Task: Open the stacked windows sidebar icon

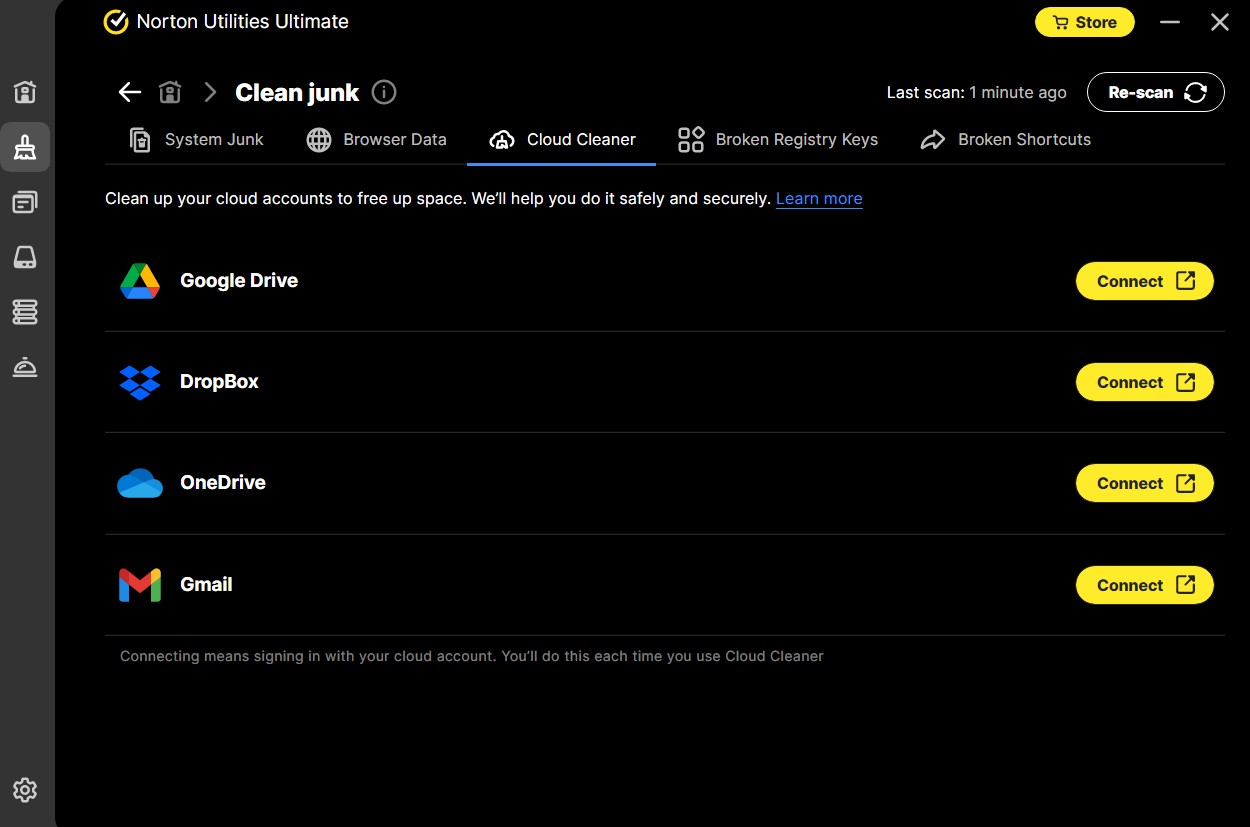Action: [x=25, y=202]
